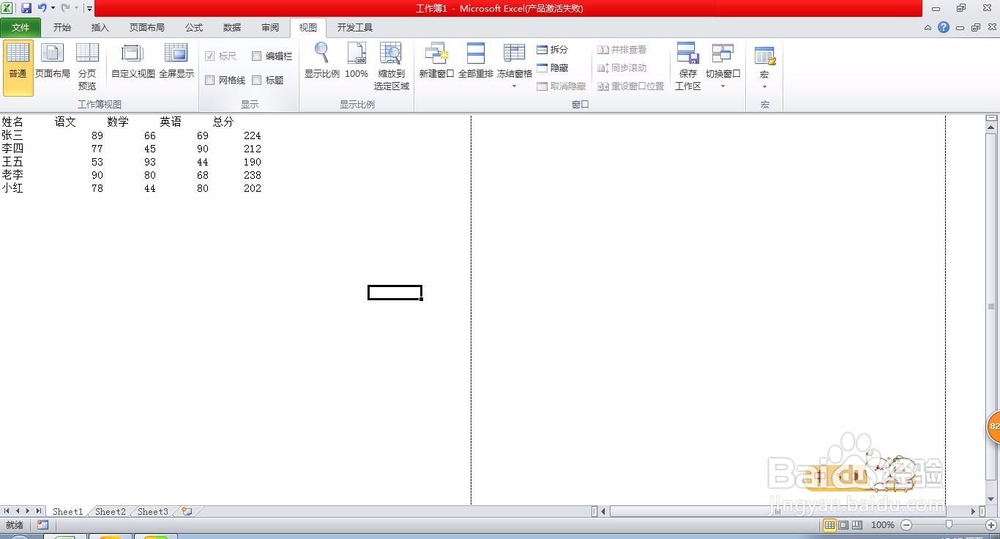Switch to the 数据 (Data) tab

232,27
